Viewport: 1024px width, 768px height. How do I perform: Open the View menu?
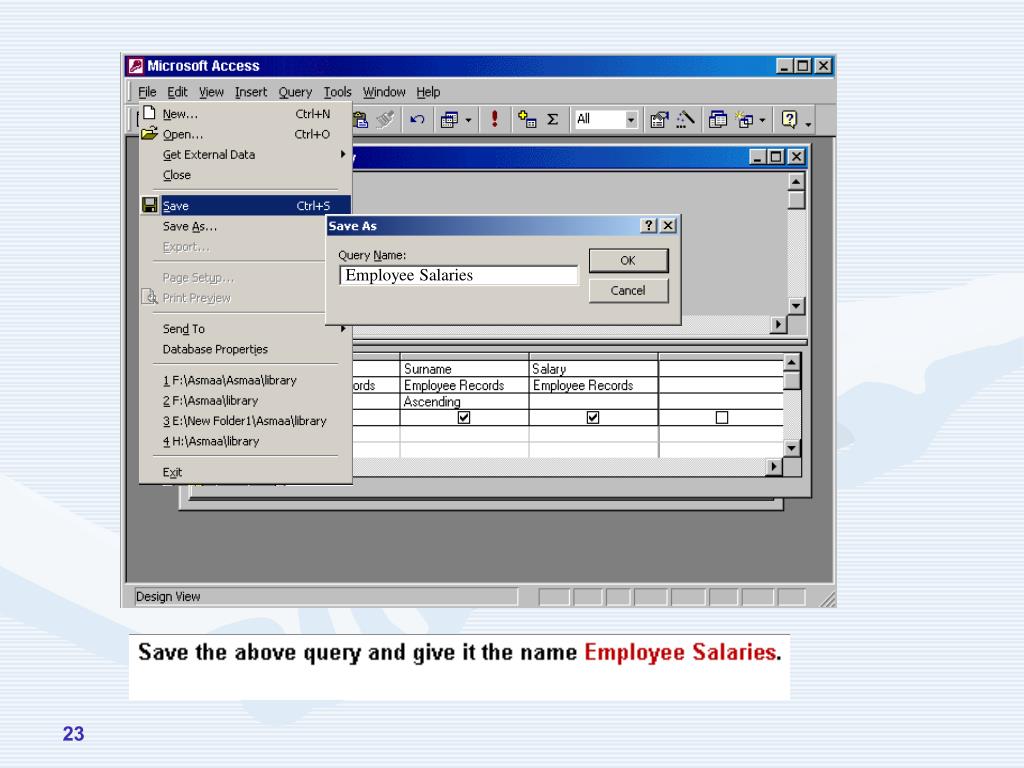211,92
